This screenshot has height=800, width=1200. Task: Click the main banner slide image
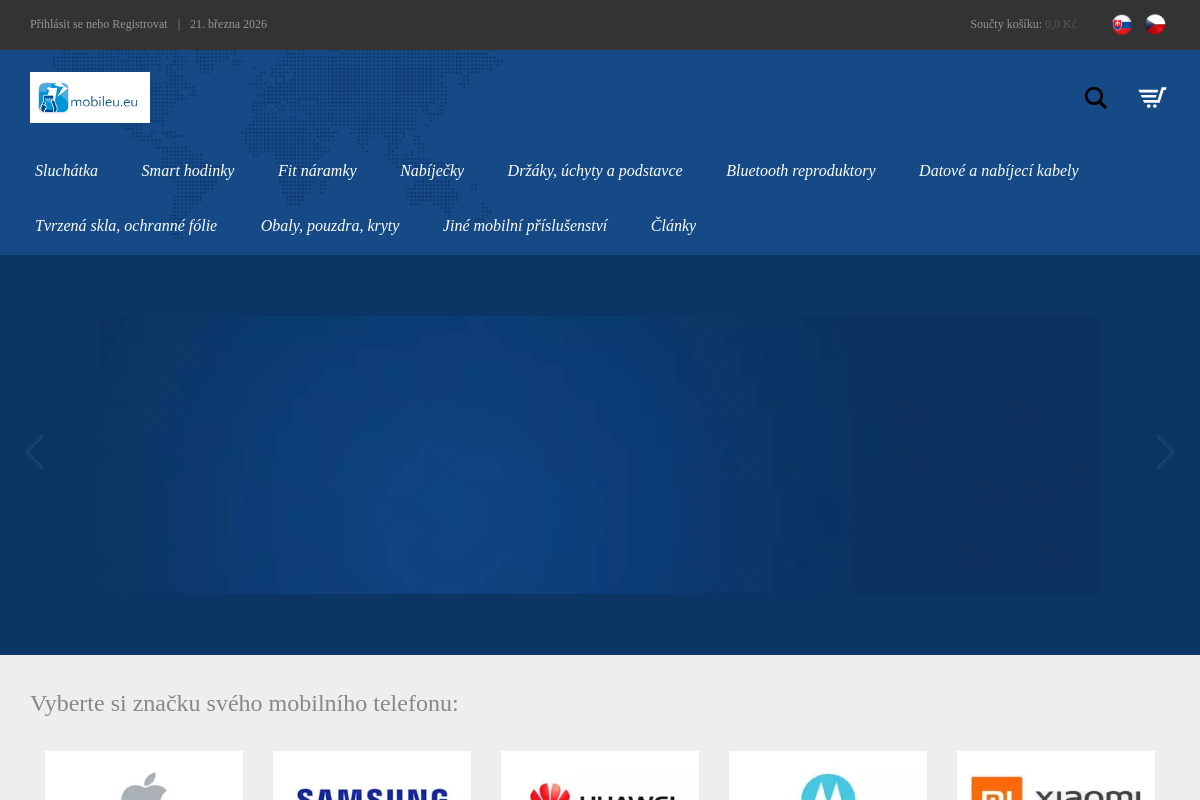tap(600, 455)
